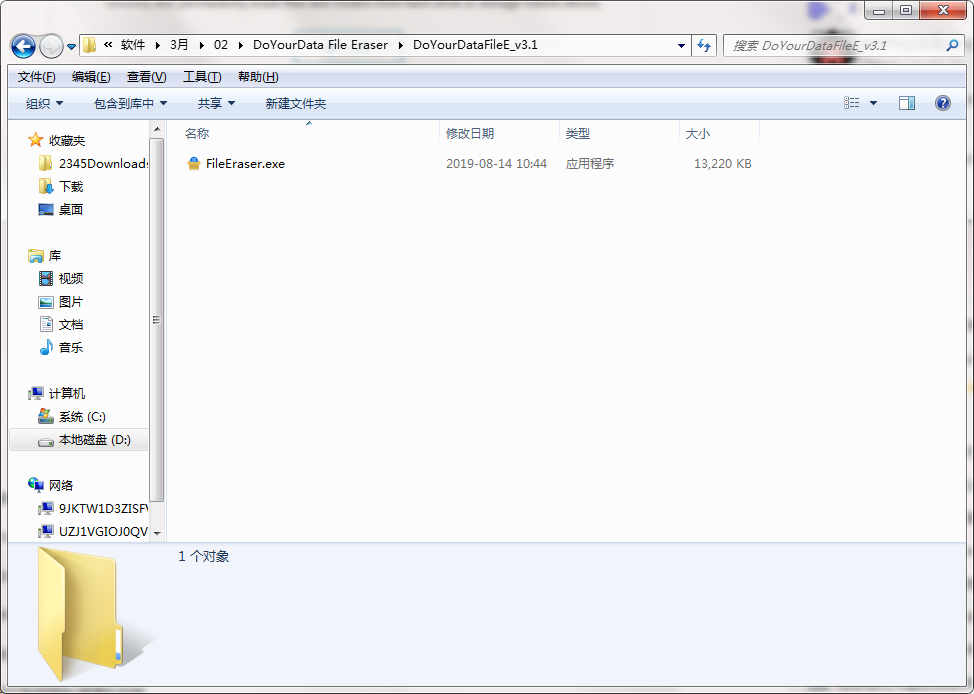Click the 13,220 KB size cell

click(722, 164)
